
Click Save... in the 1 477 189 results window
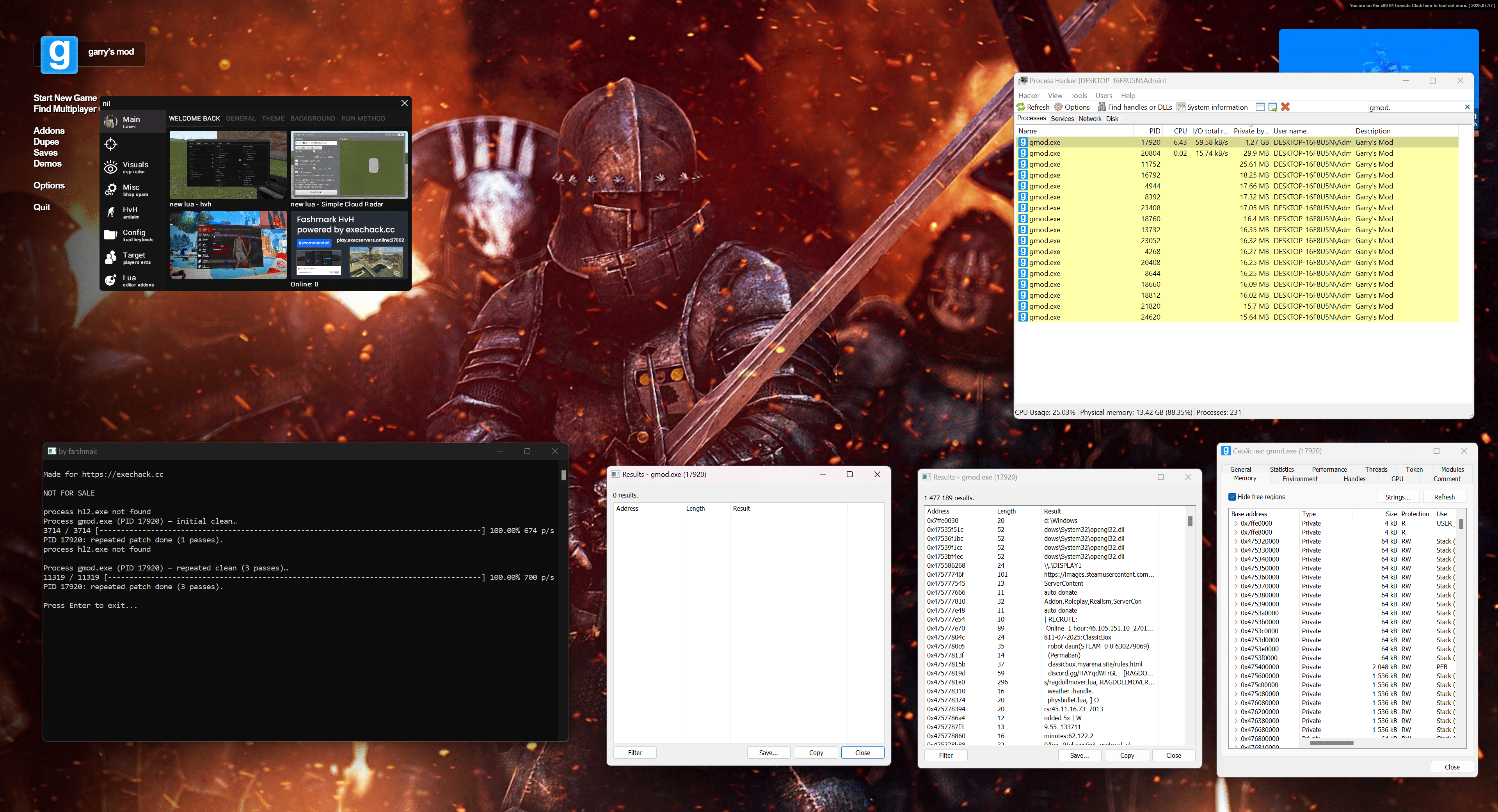(1079, 755)
